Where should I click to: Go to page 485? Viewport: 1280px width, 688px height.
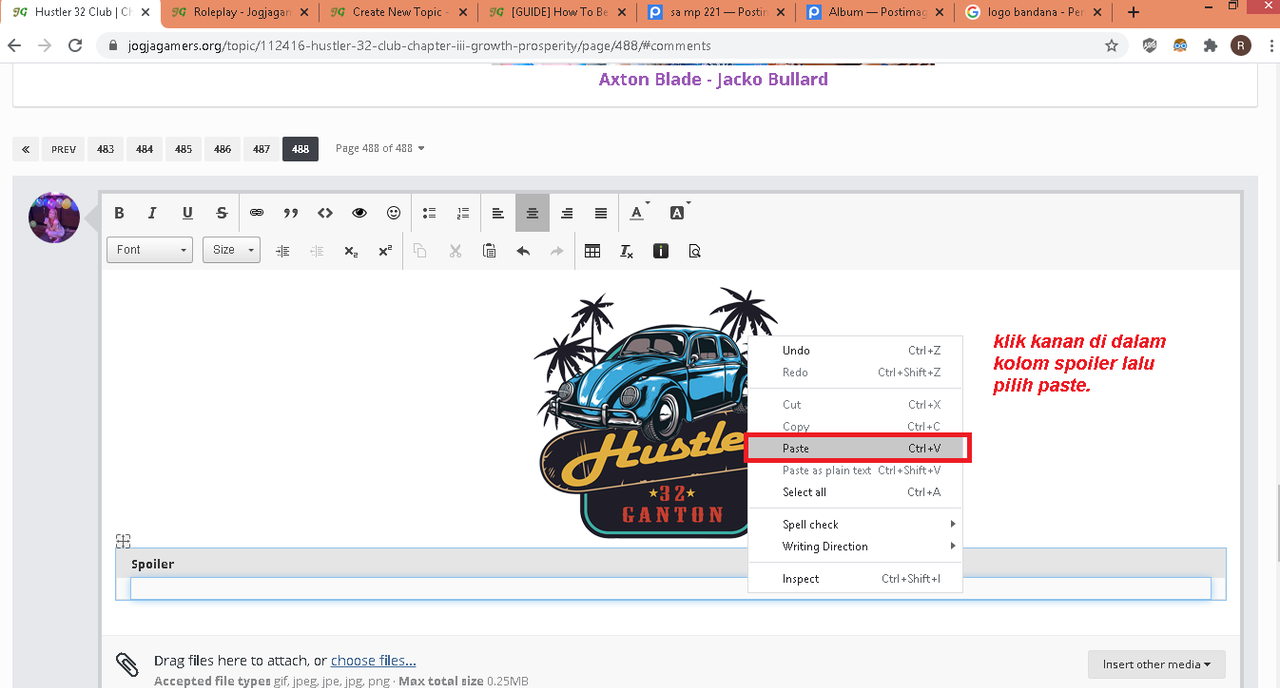(183, 149)
